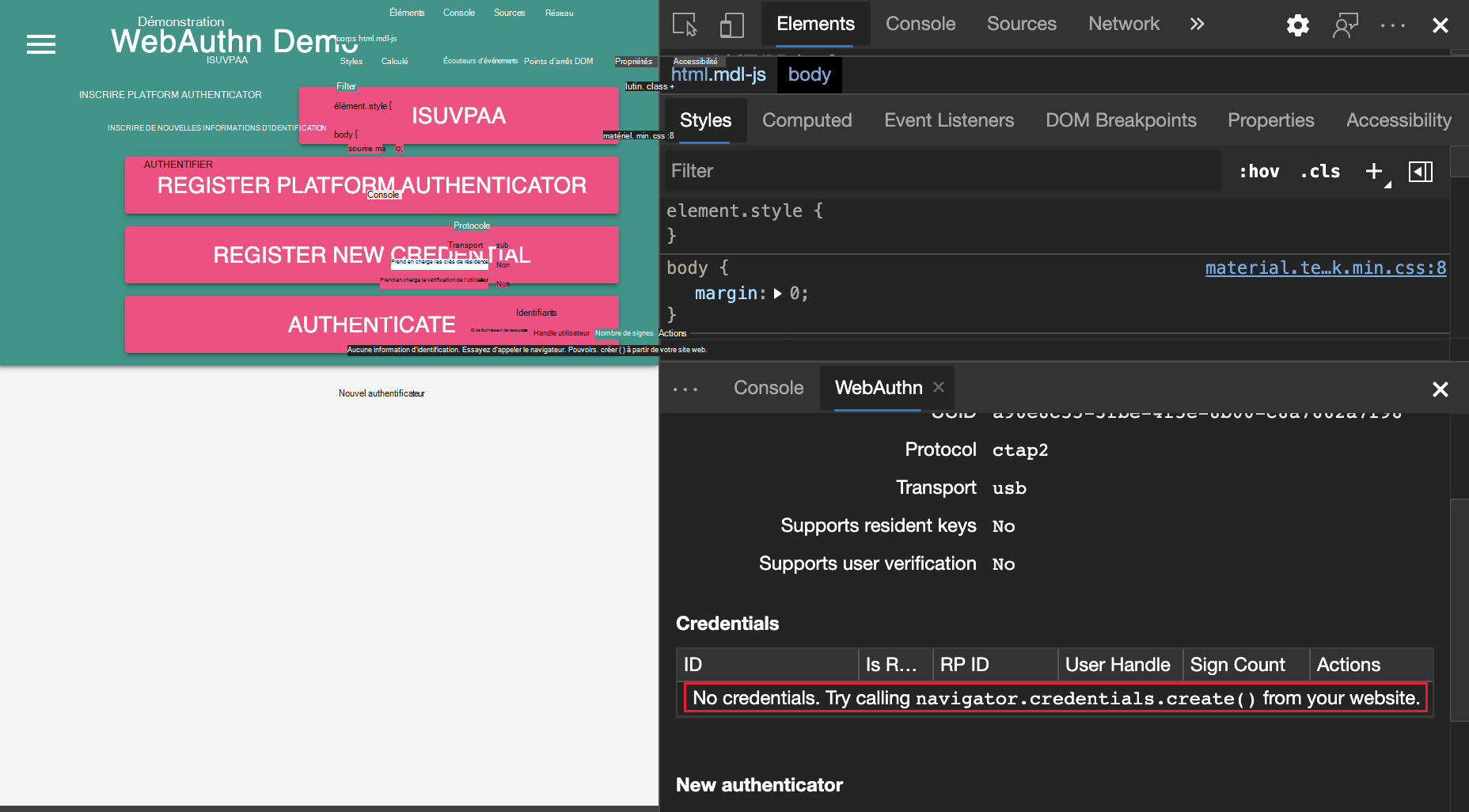Click the ctap2 protocol value

point(1020,450)
